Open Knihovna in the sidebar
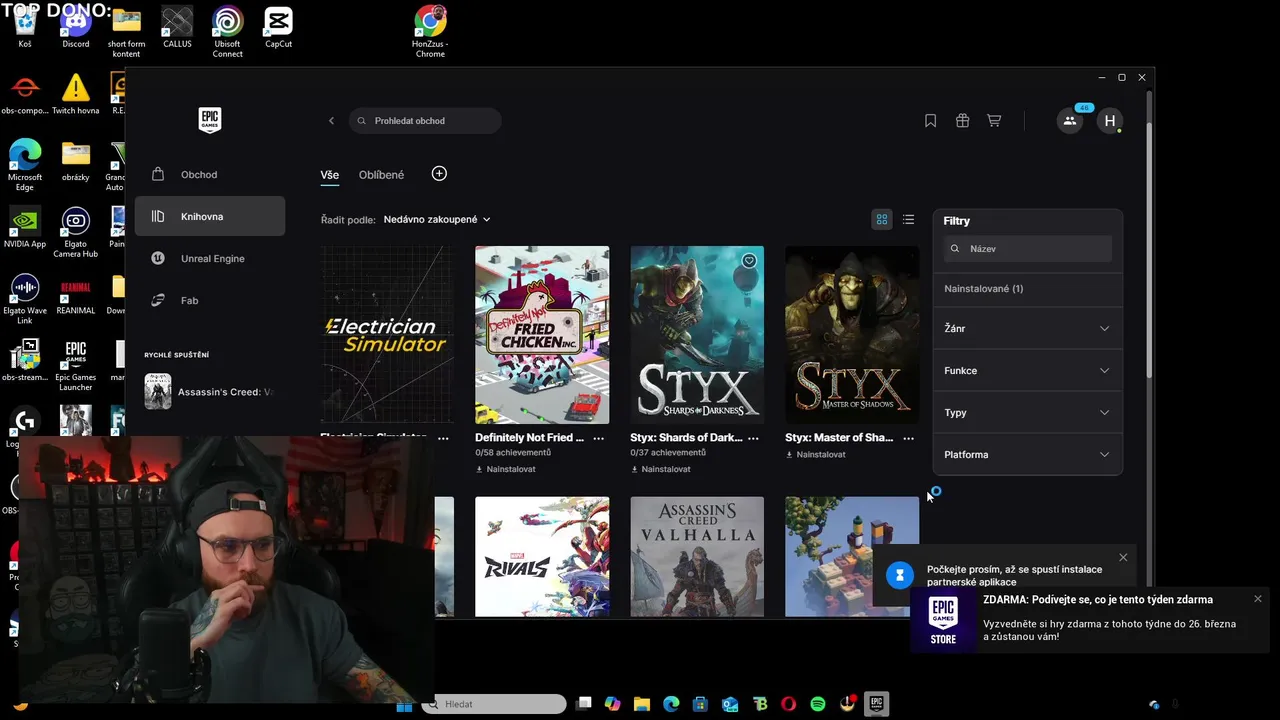1280x720 pixels. tap(210, 217)
